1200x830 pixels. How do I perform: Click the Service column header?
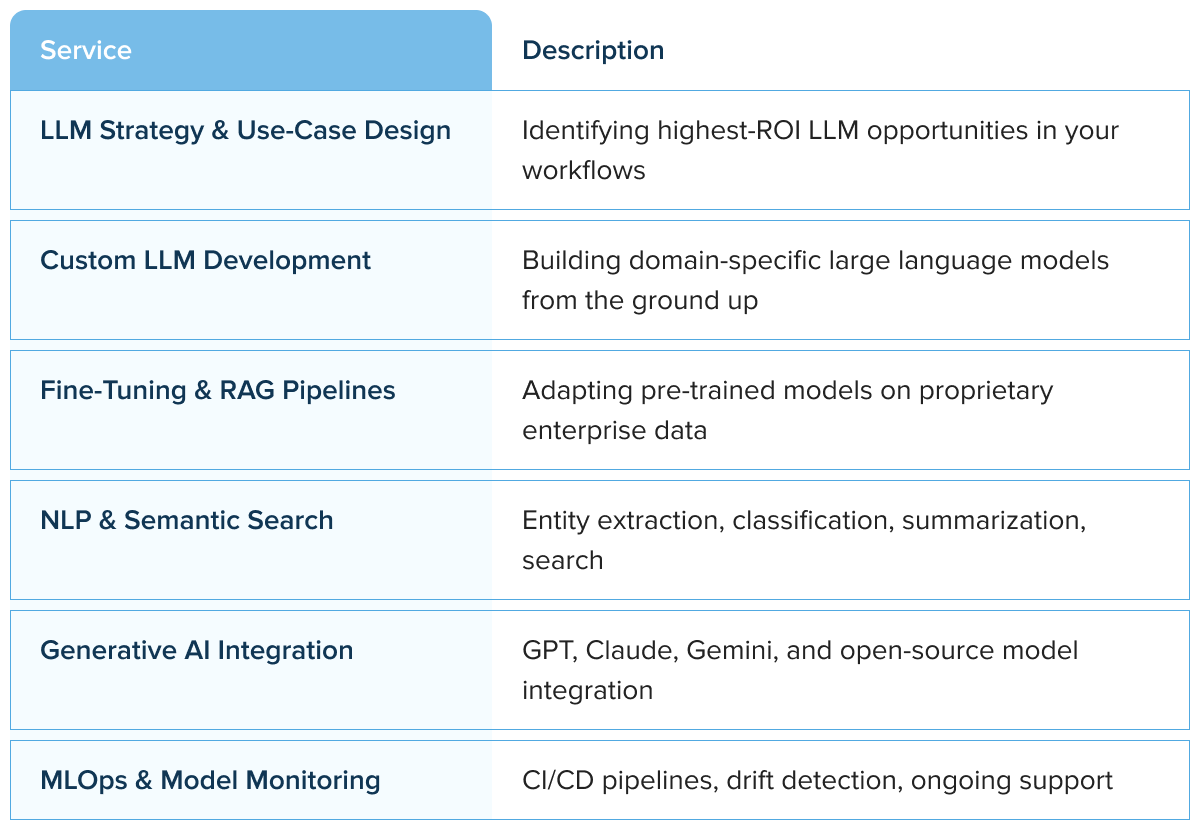(x=86, y=51)
